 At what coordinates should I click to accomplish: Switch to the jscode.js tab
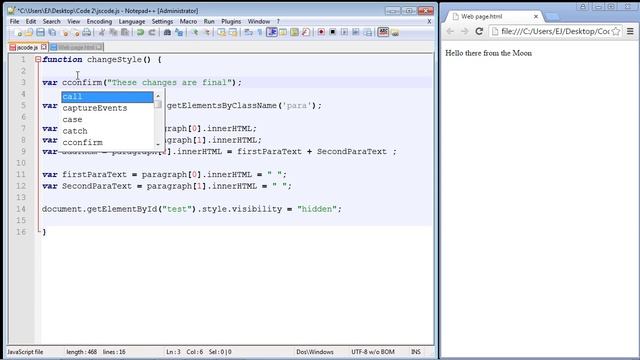[x=27, y=47]
